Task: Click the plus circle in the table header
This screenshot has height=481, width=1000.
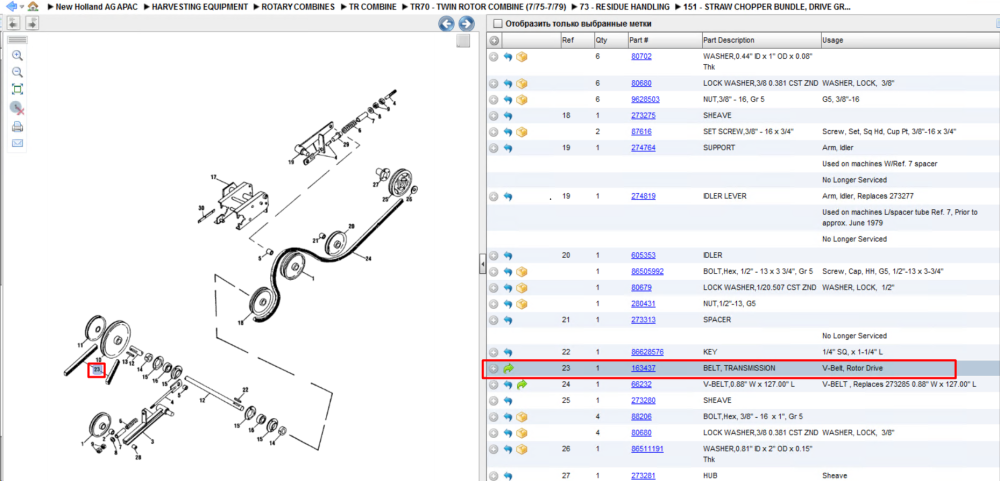Action: click(x=494, y=40)
